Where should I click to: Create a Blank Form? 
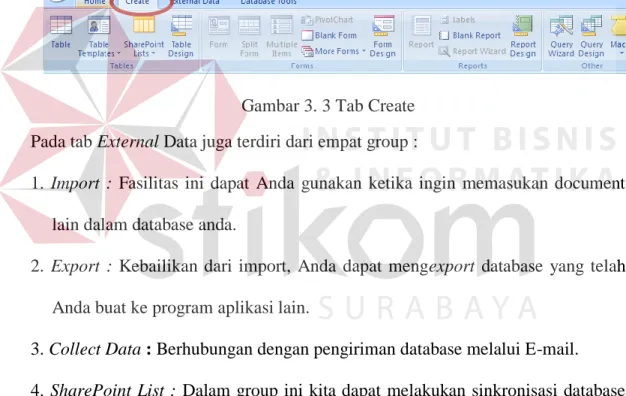(329, 36)
